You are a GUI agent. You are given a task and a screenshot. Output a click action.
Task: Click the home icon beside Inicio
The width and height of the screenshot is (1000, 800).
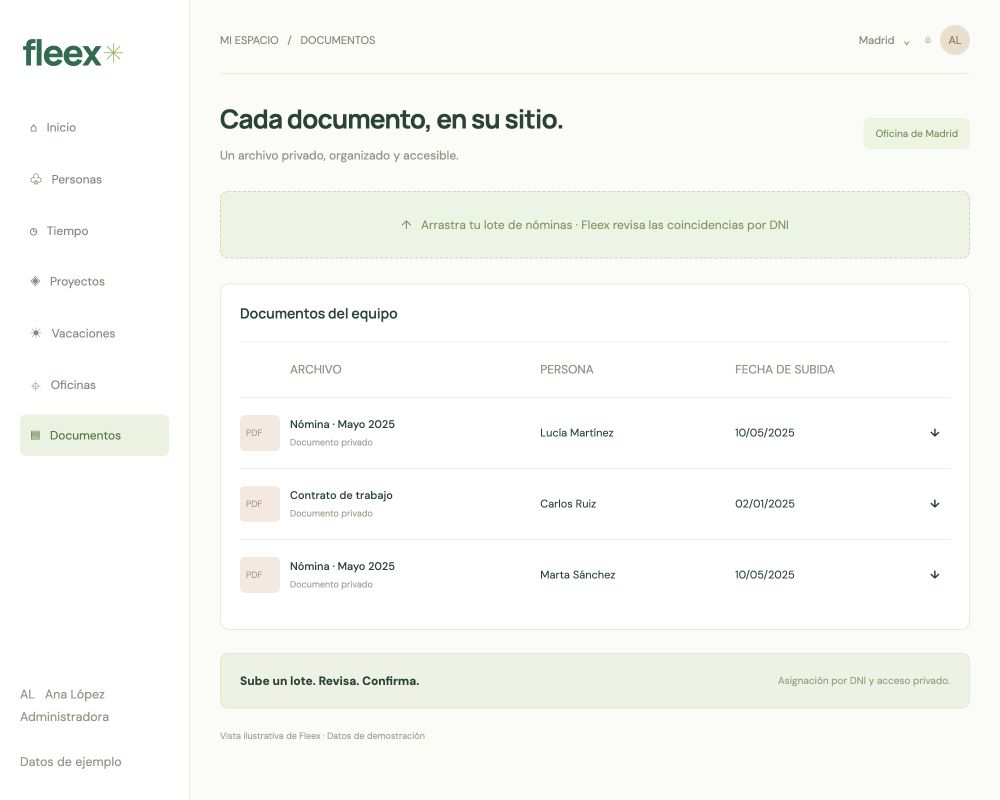pos(34,128)
